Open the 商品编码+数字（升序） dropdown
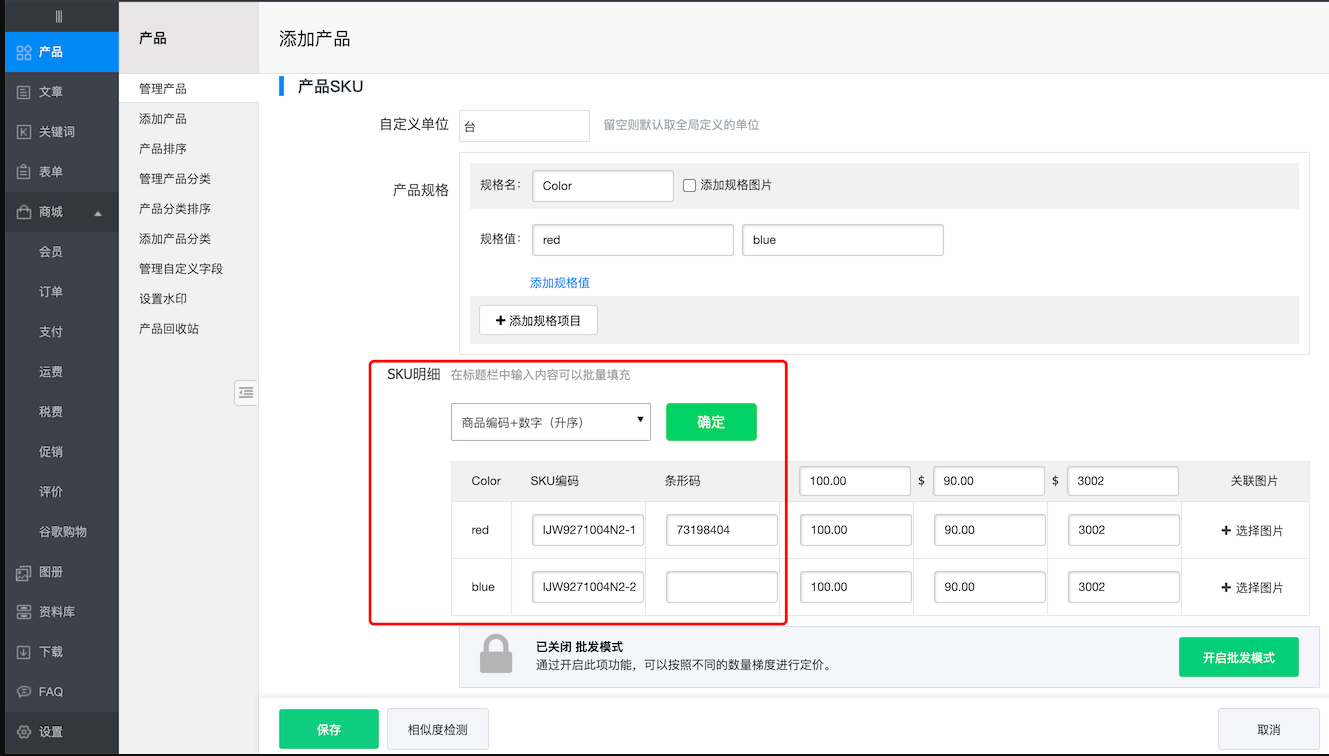The height and width of the screenshot is (756, 1329). (550, 421)
